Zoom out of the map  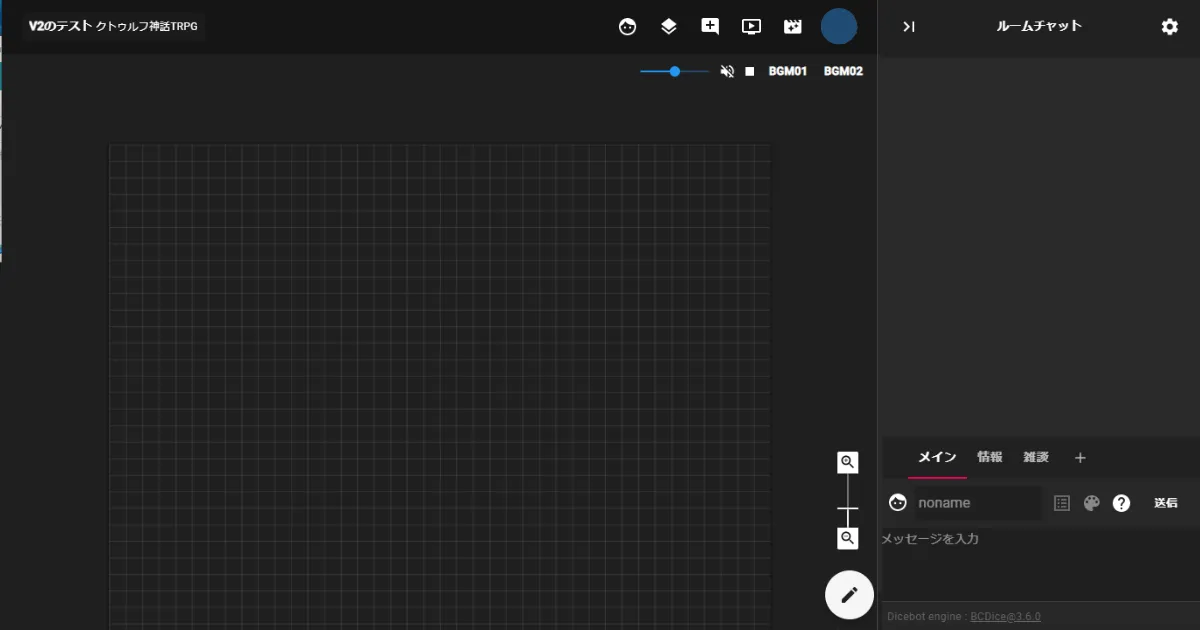(848, 538)
